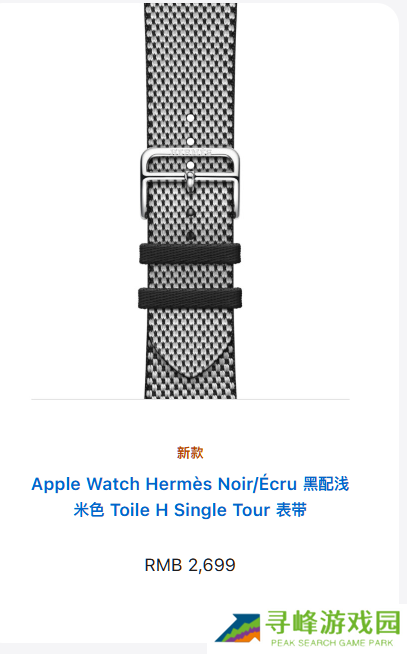The height and width of the screenshot is (654, 407).
Task: Click the 表带 text in the product title
Action: [x=291, y=510]
